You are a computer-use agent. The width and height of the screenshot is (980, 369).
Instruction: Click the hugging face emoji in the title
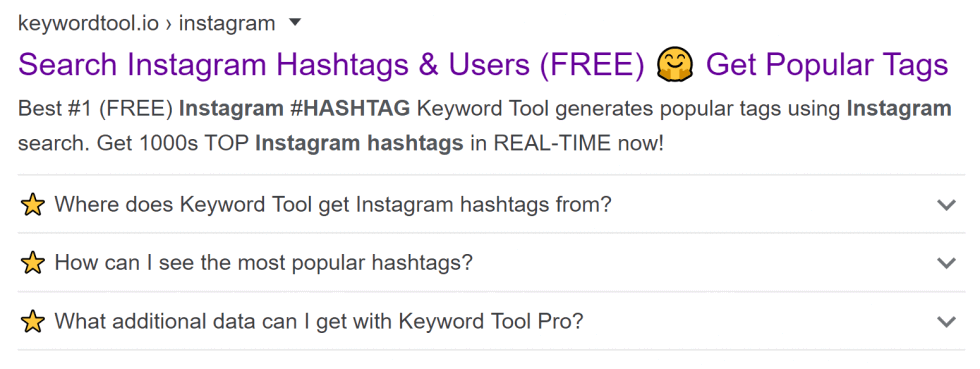point(675,65)
